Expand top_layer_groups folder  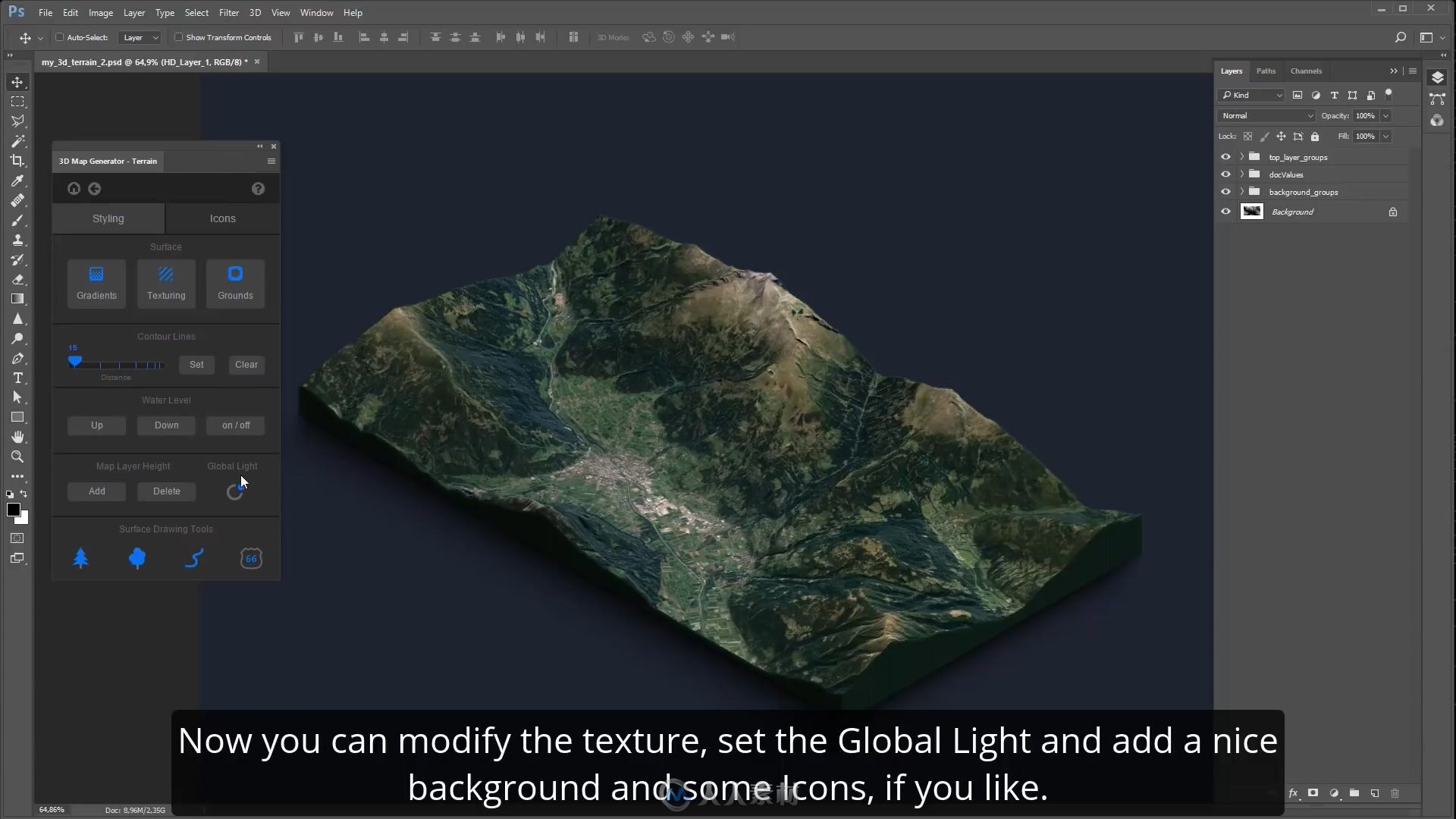coord(1241,157)
